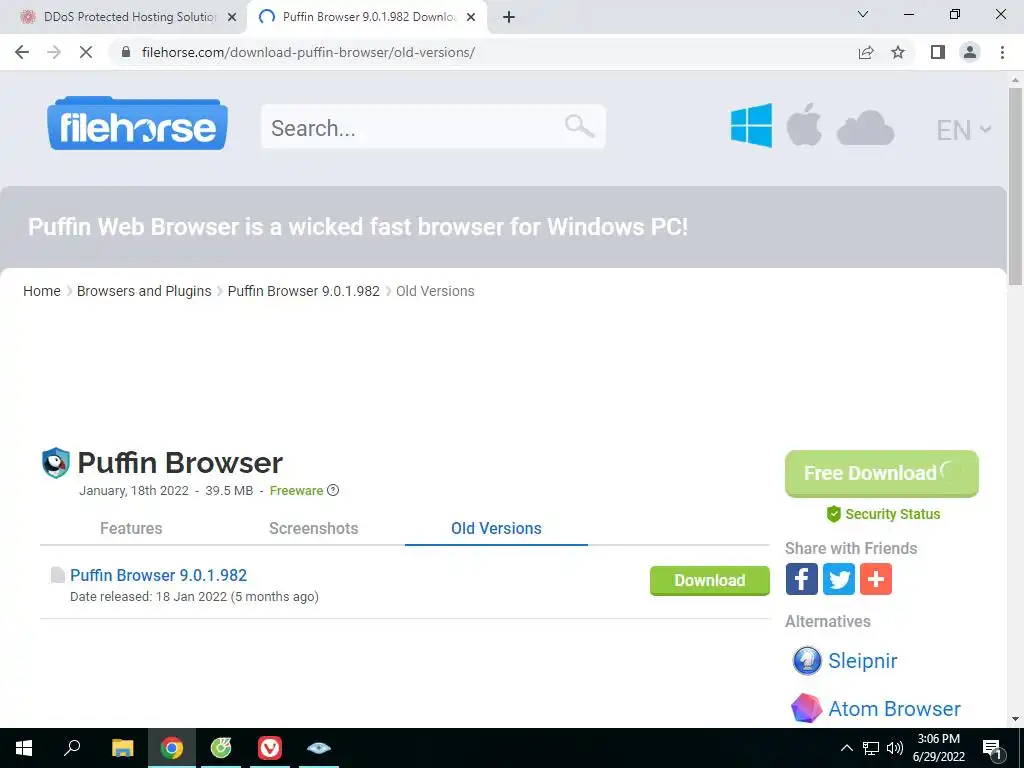This screenshot has height=768, width=1024.
Task: Click Puffin Browser 9.0.1.982 breadcrumb
Action: point(304,291)
